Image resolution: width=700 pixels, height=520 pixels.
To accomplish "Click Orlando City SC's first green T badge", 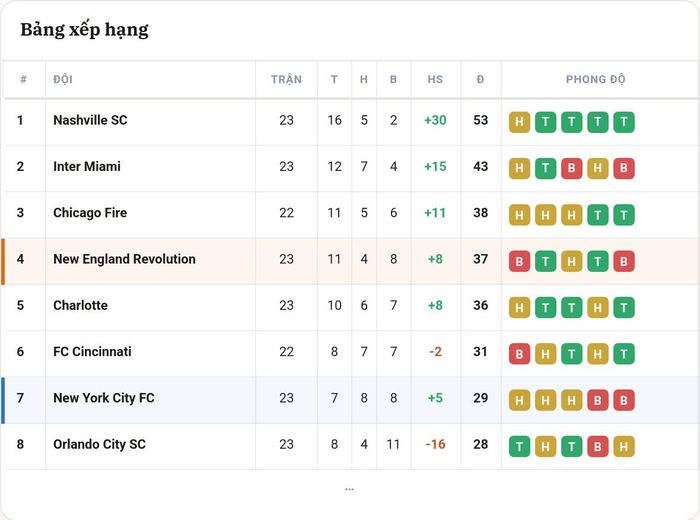I will pos(519,446).
